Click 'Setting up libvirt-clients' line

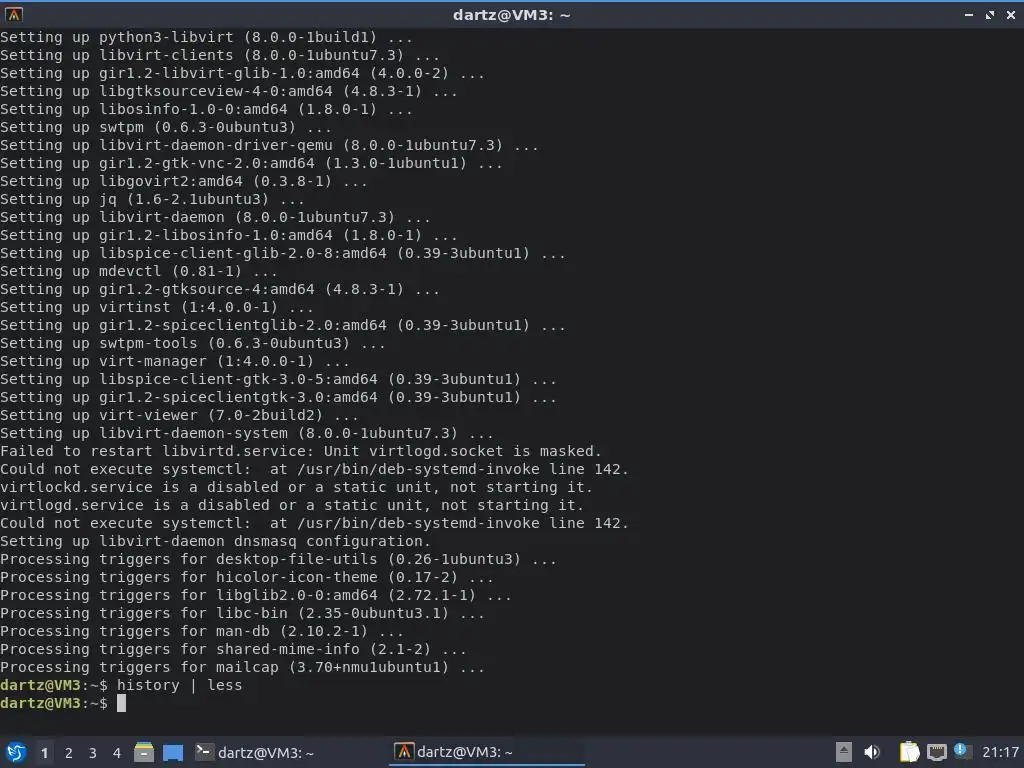220,55
